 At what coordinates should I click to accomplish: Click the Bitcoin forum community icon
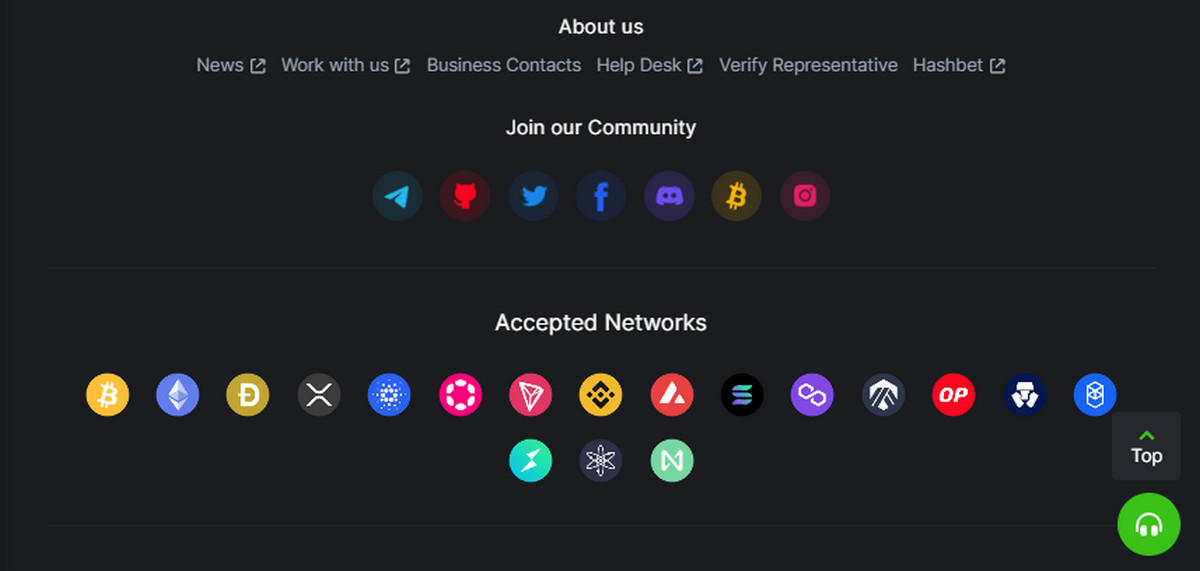pos(736,196)
